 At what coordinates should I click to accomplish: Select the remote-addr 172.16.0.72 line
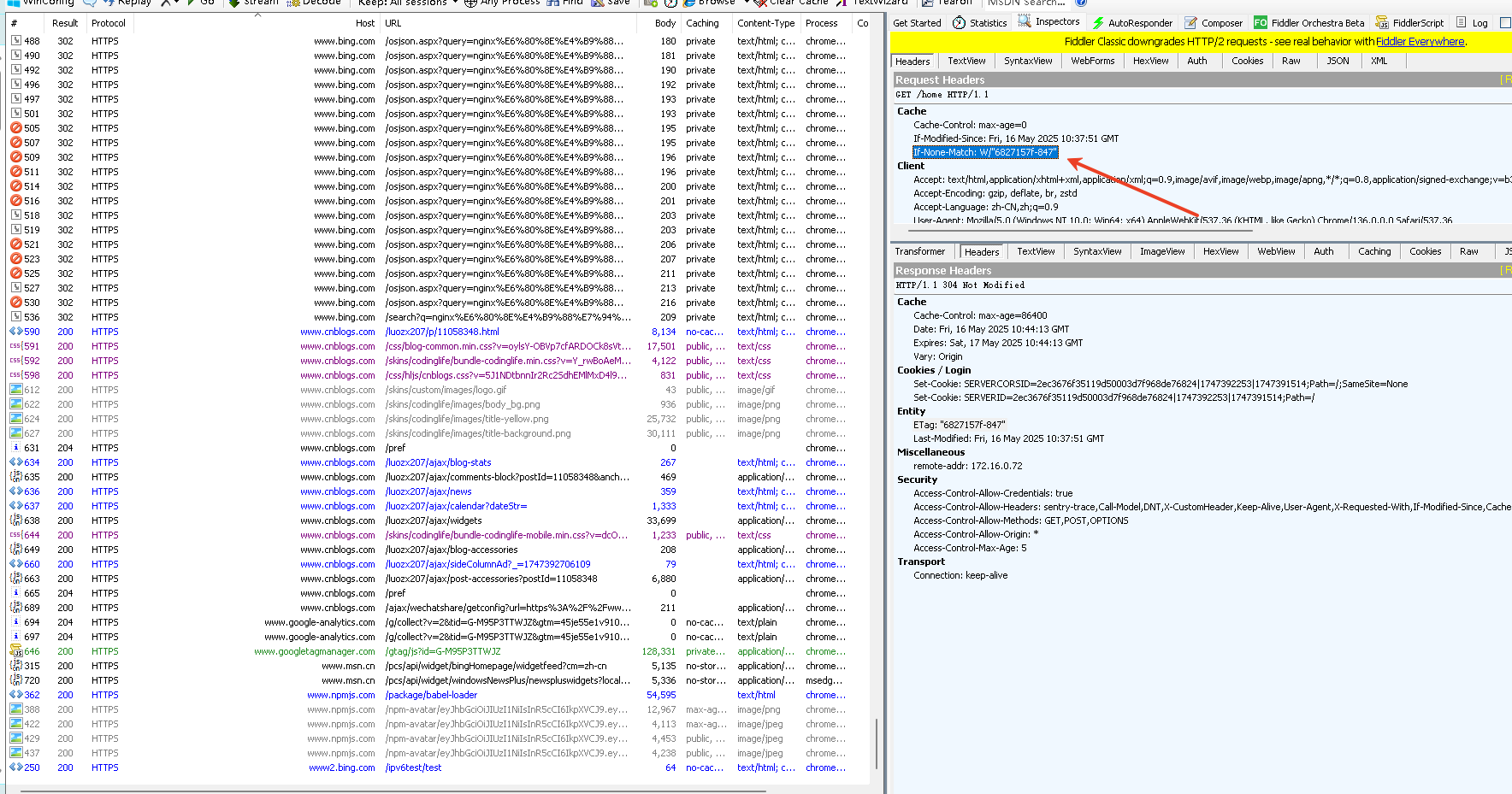pyautogui.click(x=967, y=466)
